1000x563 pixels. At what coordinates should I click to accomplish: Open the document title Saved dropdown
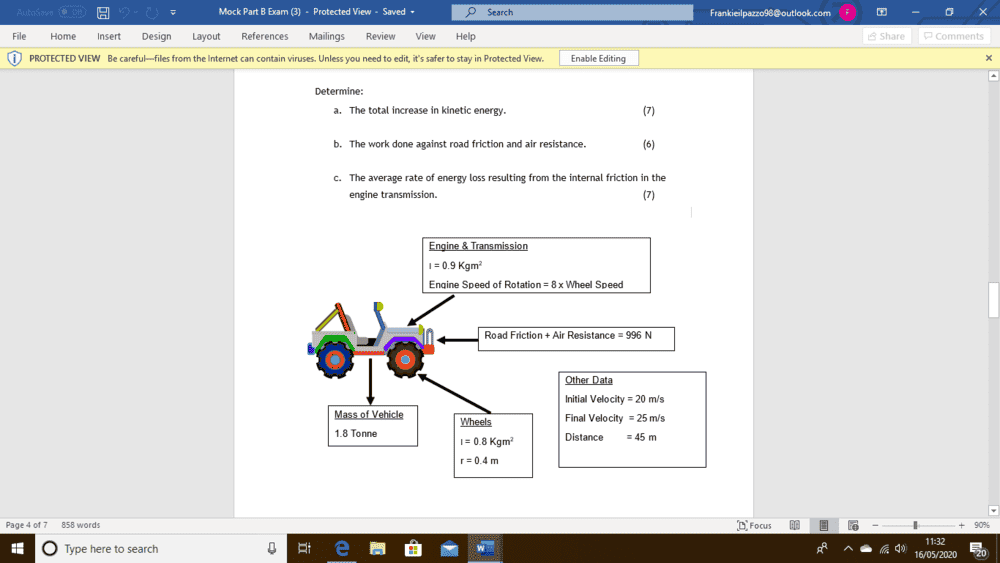411,13
